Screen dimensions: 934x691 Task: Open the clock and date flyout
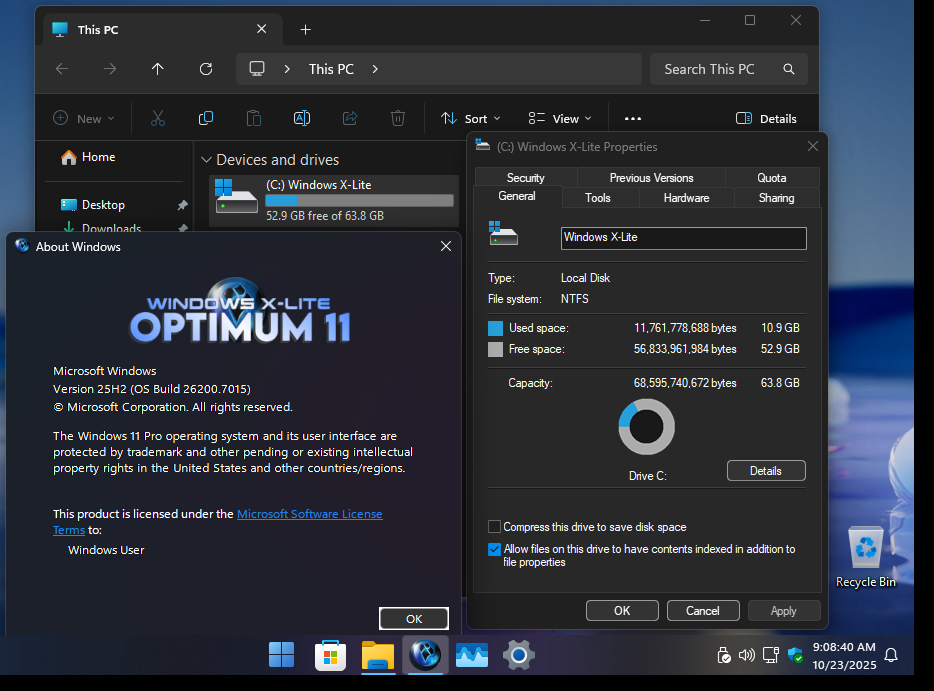(844, 655)
